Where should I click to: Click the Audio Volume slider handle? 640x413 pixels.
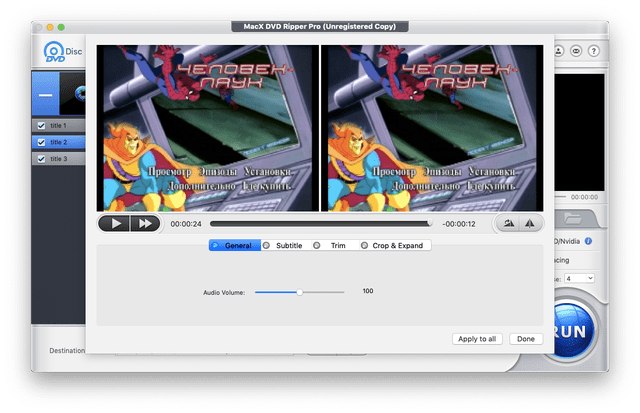click(300, 292)
